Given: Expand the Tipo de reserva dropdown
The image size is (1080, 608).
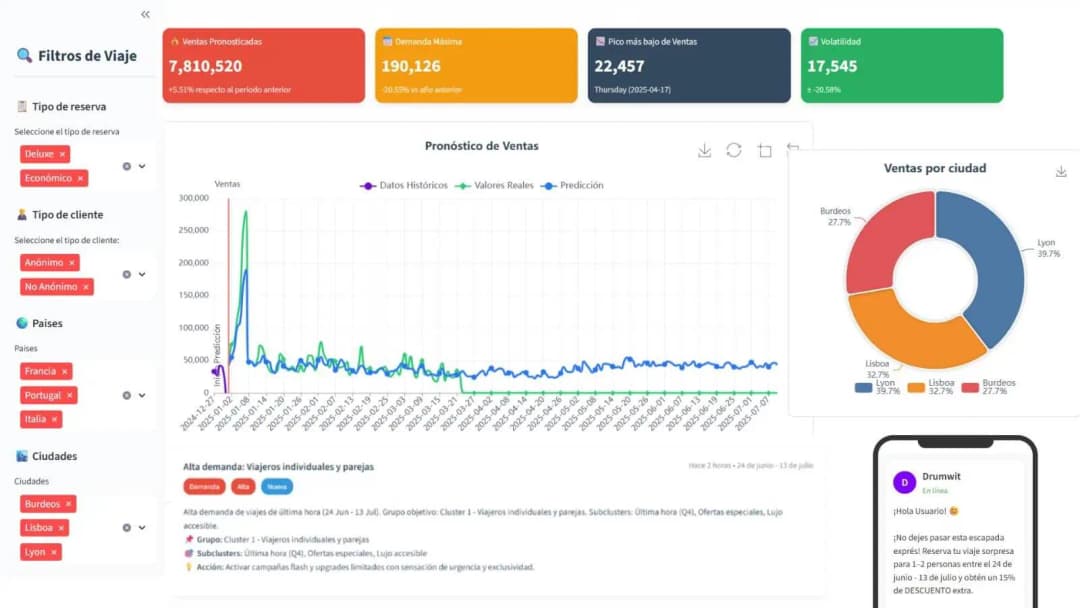Looking at the screenshot, I should pos(142,164).
